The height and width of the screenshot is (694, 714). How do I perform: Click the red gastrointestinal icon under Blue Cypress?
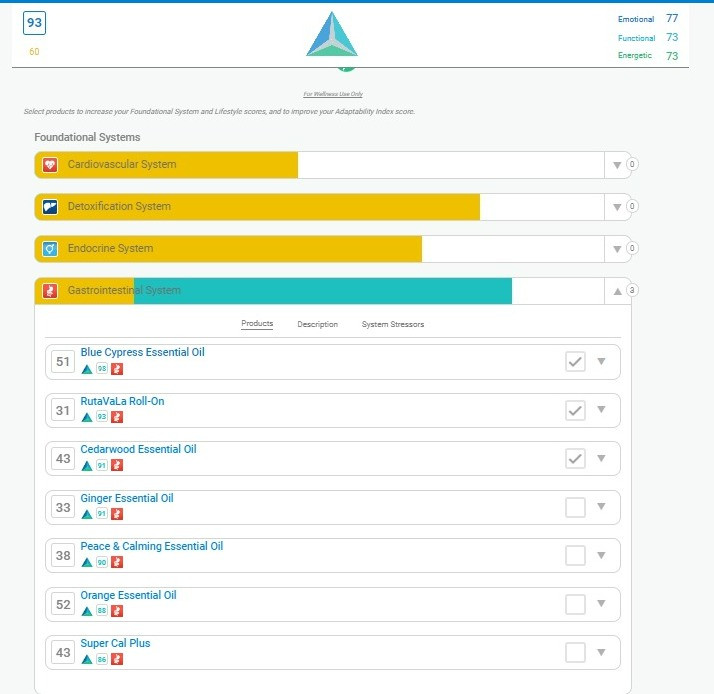click(117, 369)
